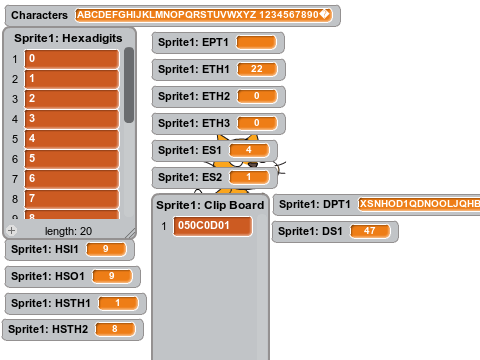The height and width of the screenshot is (360, 480).
Task: Click the empty EPT1 variable value
Action: 256,42
